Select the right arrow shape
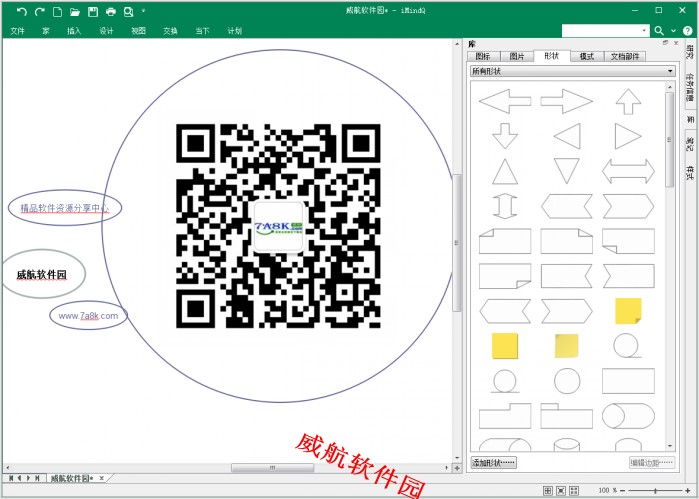699x499 pixels. [x=567, y=101]
